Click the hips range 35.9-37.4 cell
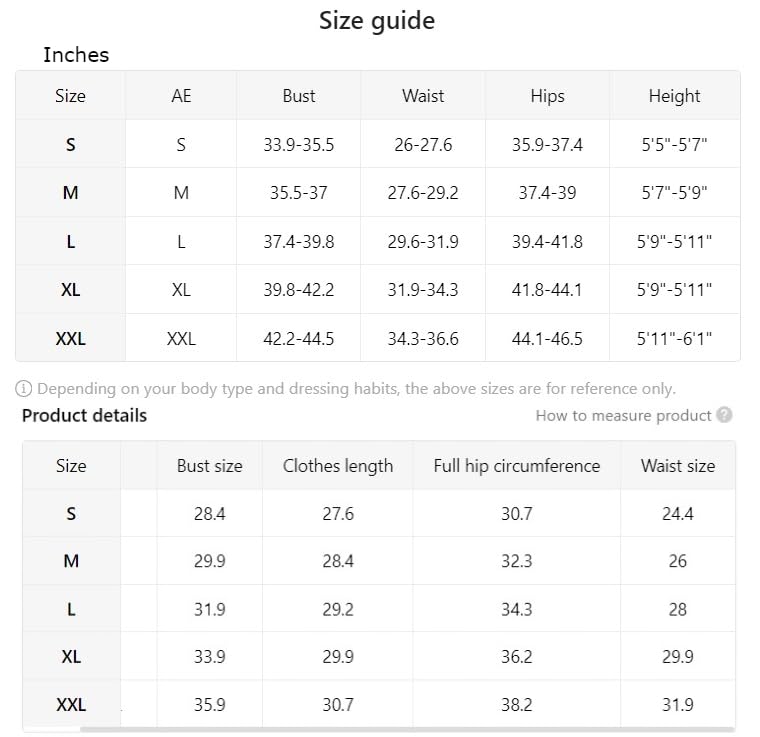 547,145
